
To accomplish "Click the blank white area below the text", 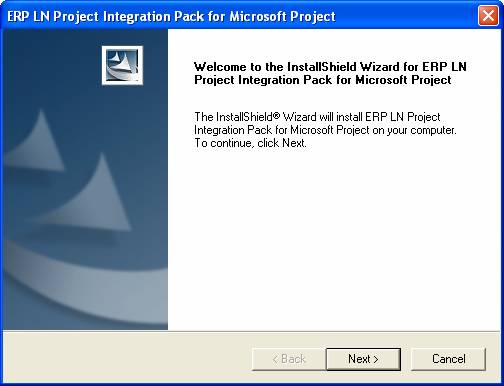I will pyautogui.click(x=333, y=240).
